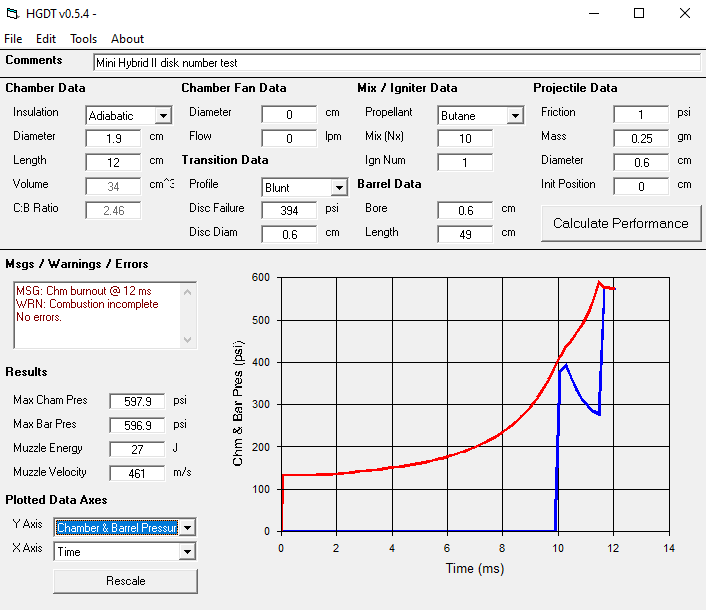Click the Rescale button

[x=125, y=580]
